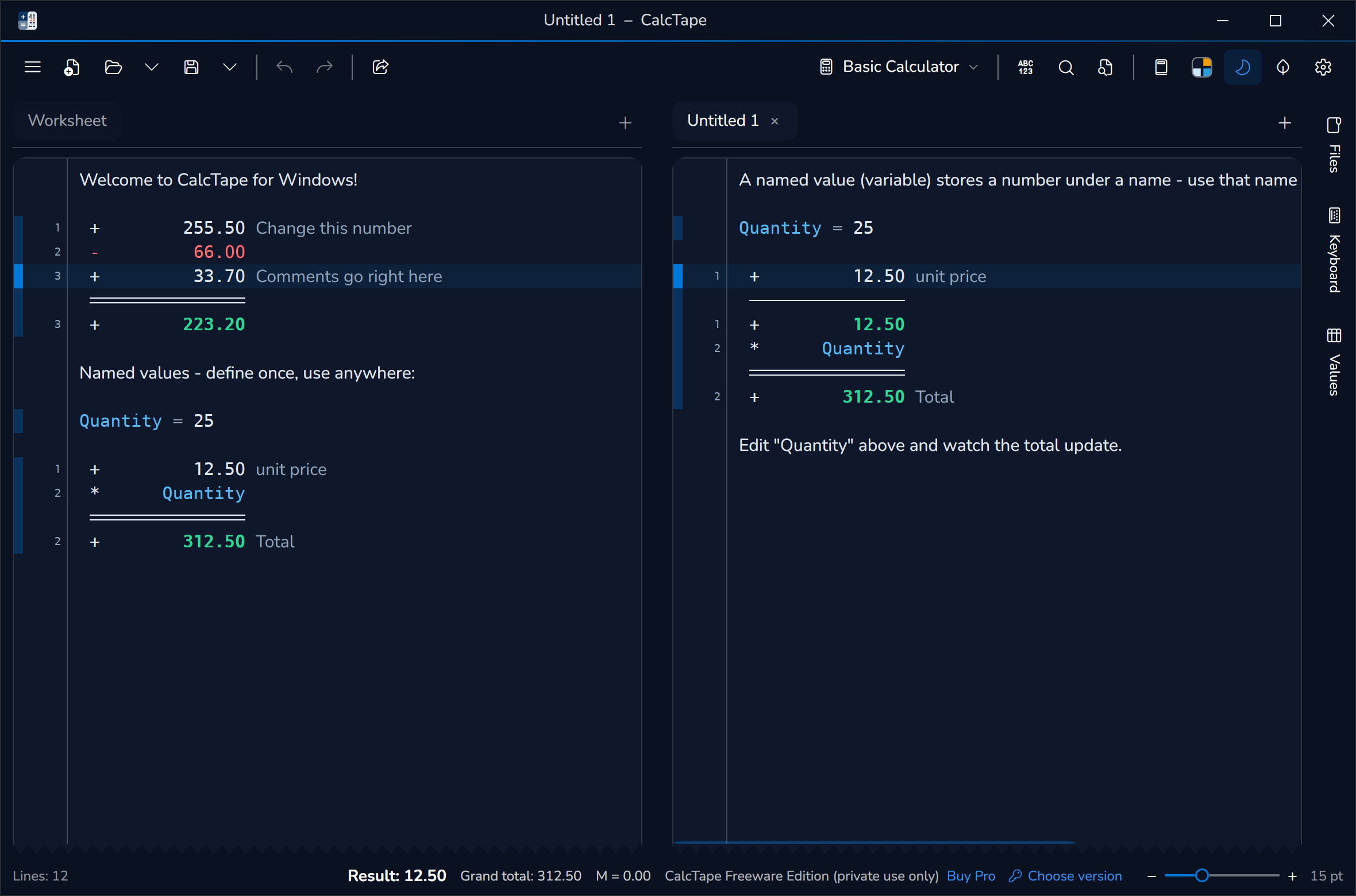Click the font size zoom slider handle
This screenshot has width=1356, height=896.
[1202, 876]
